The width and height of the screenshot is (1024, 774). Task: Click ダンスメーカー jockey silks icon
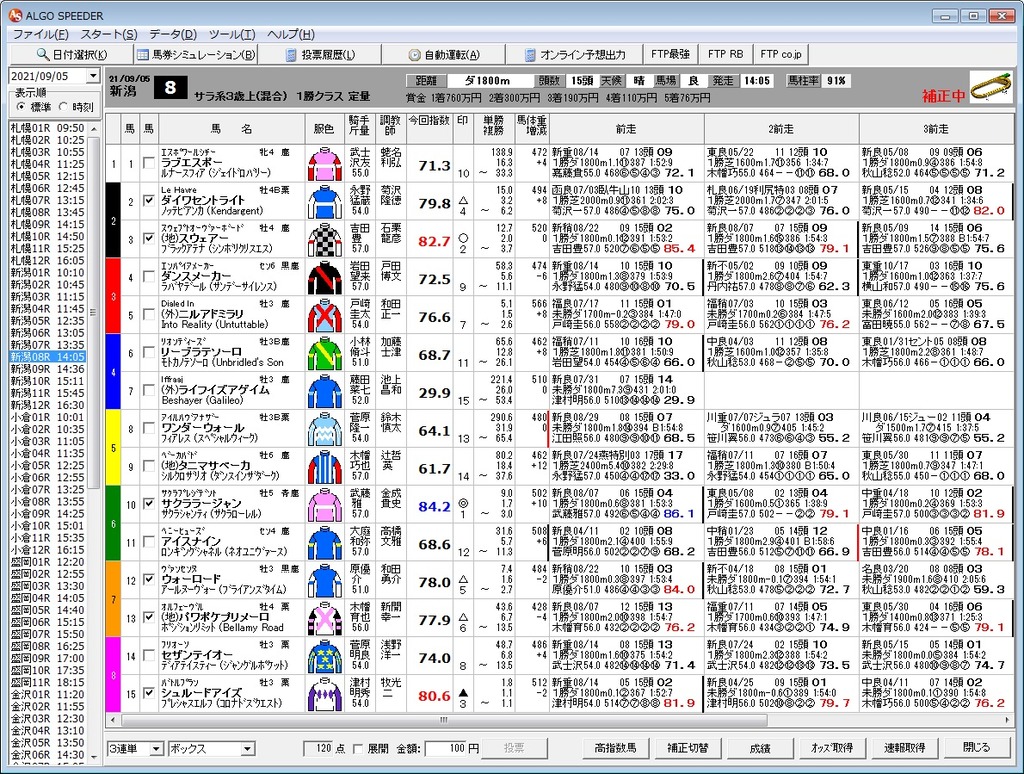coord(325,279)
